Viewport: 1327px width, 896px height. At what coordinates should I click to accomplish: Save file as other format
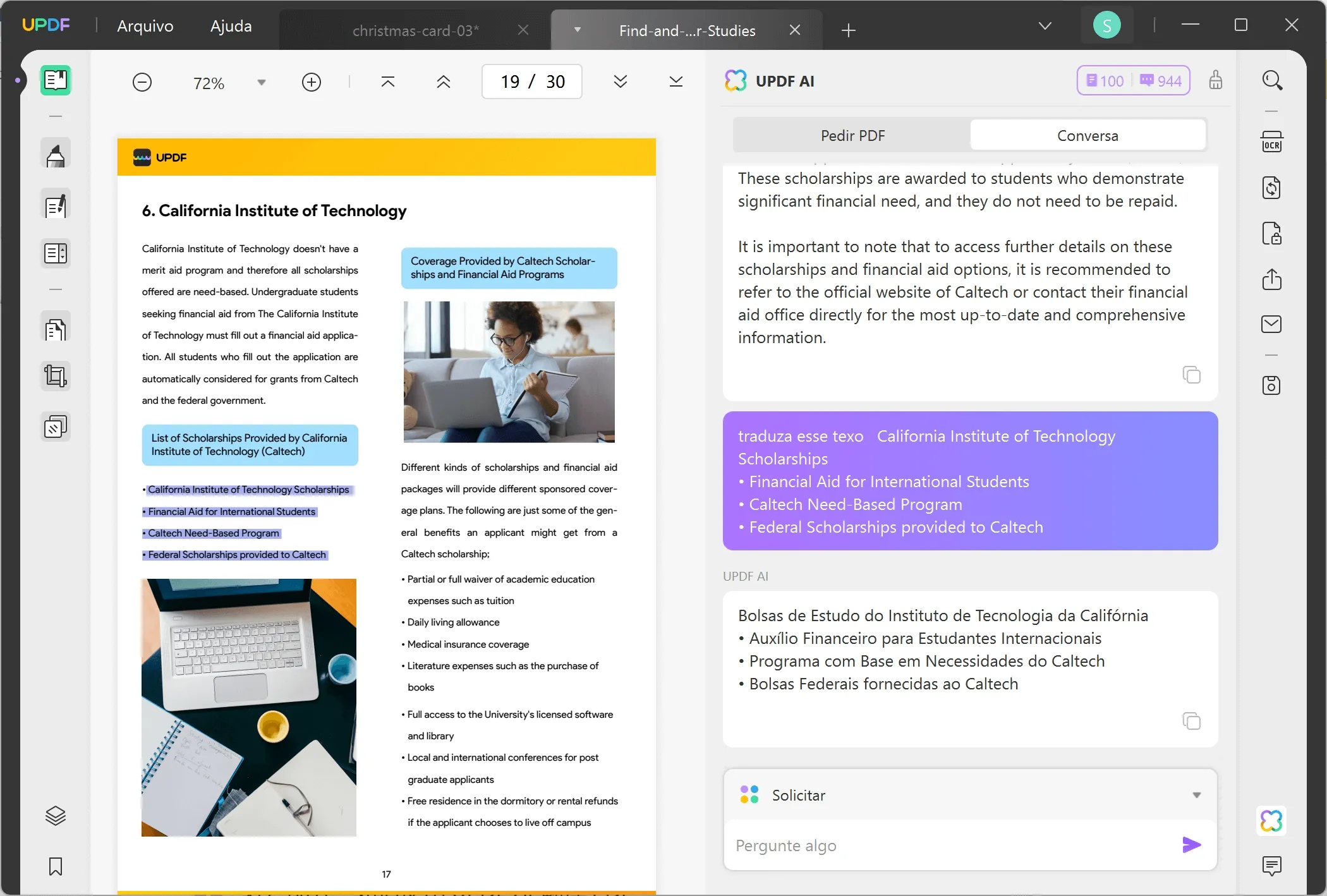coord(1272,385)
